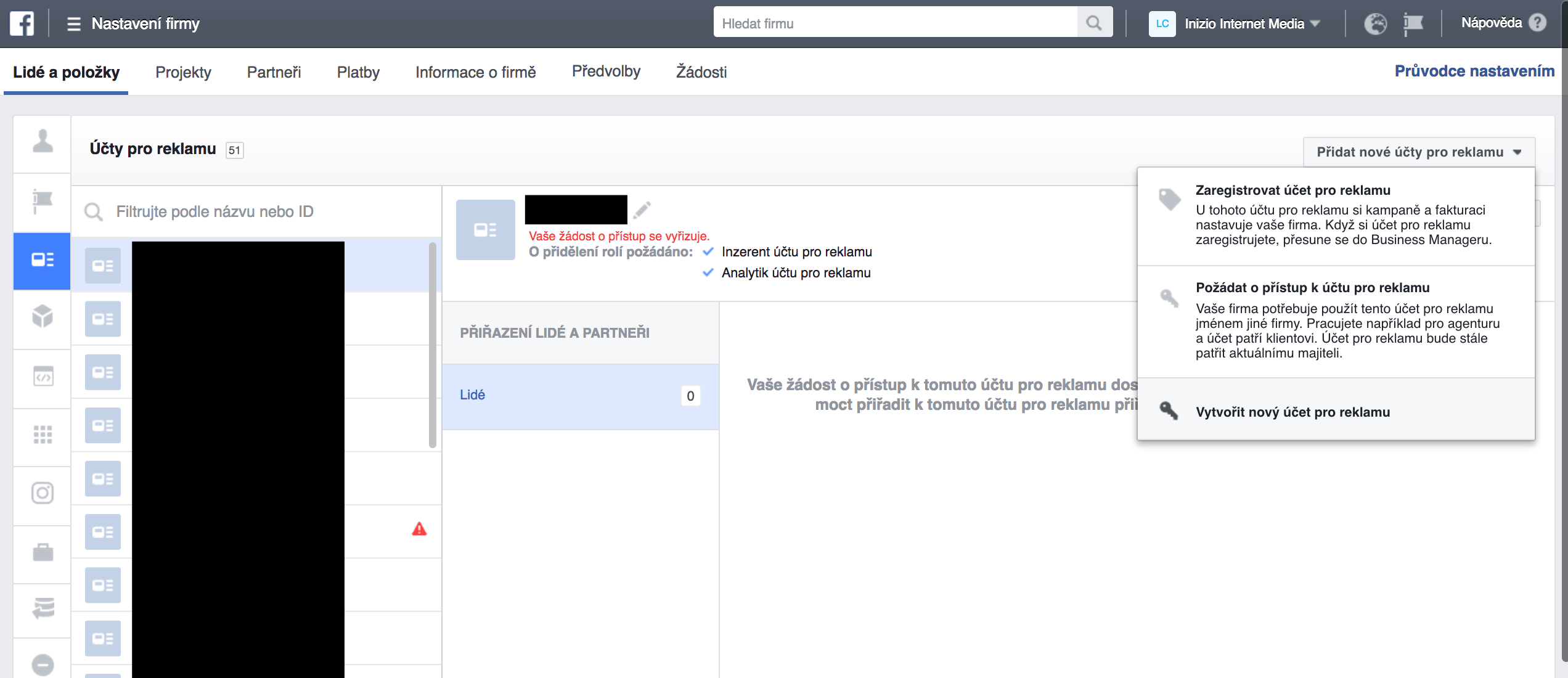The height and width of the screenshot is (678, 1568).
Task: Click the Facebook logo icon
Action: click(22, 23)
